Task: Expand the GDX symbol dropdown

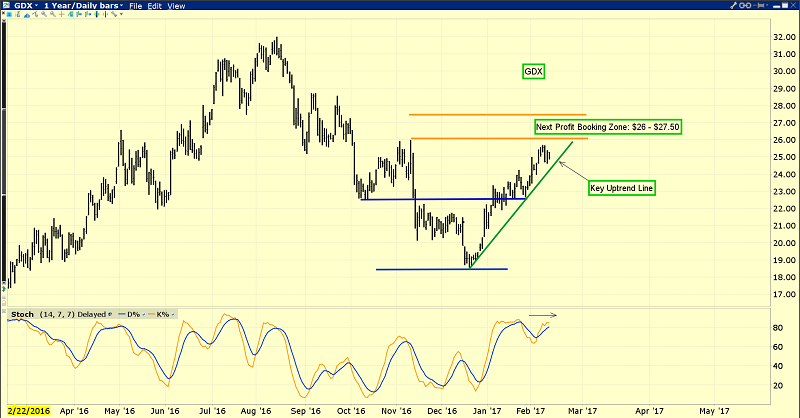Action: [38, 6]
